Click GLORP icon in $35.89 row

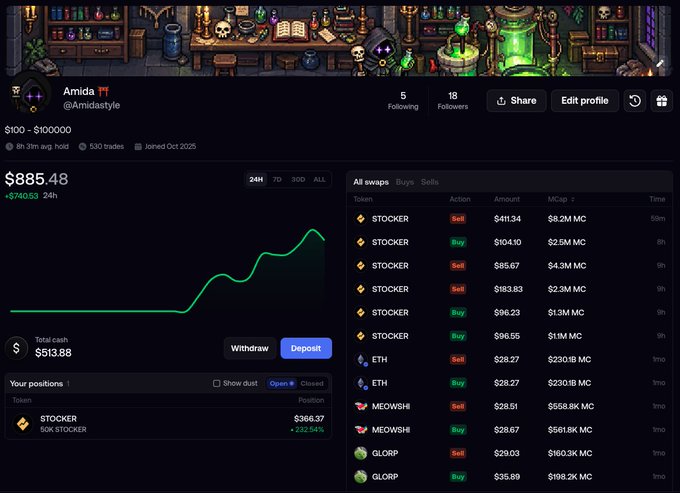coord(360,477)
